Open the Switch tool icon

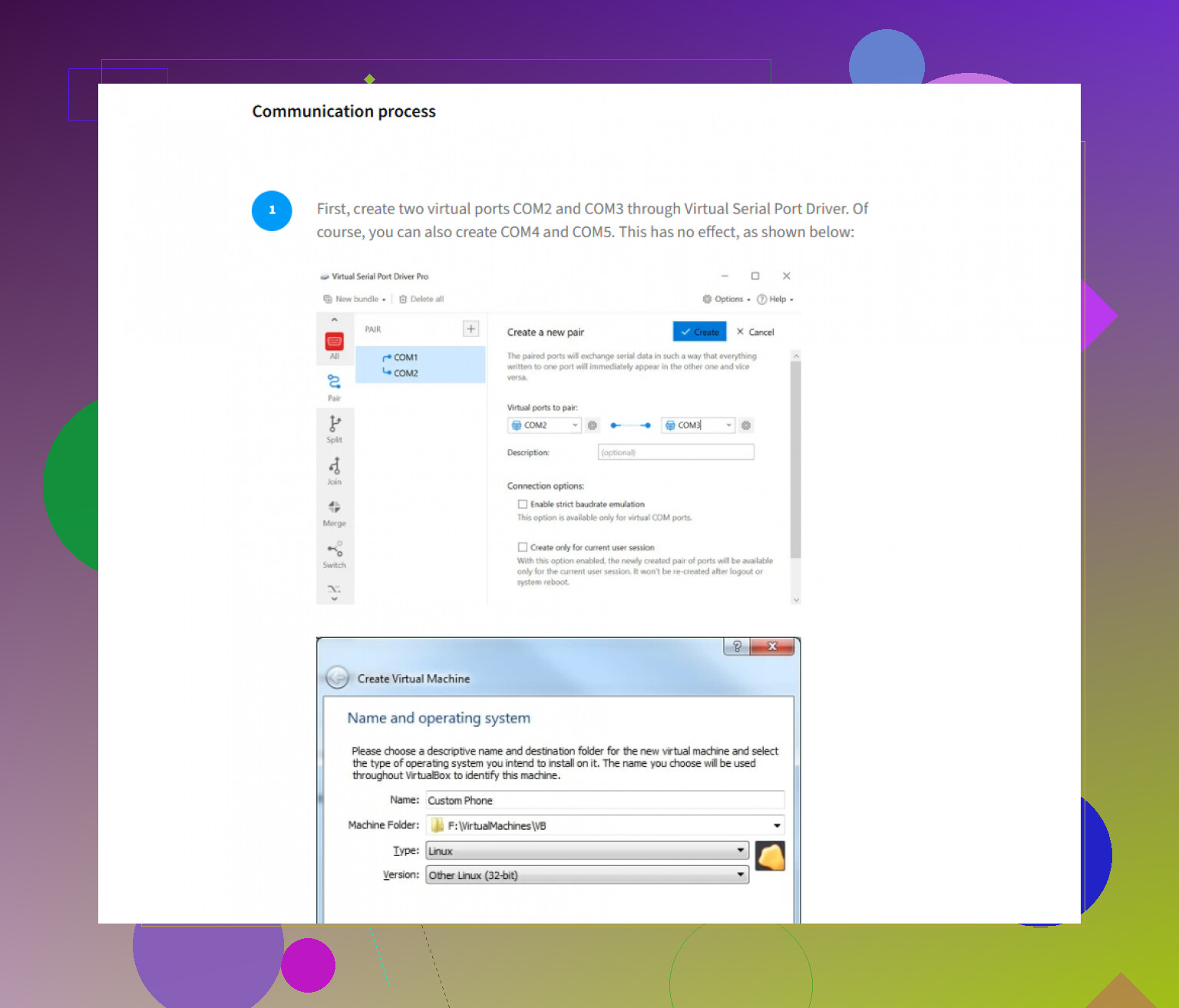click(x=334, y=550)
